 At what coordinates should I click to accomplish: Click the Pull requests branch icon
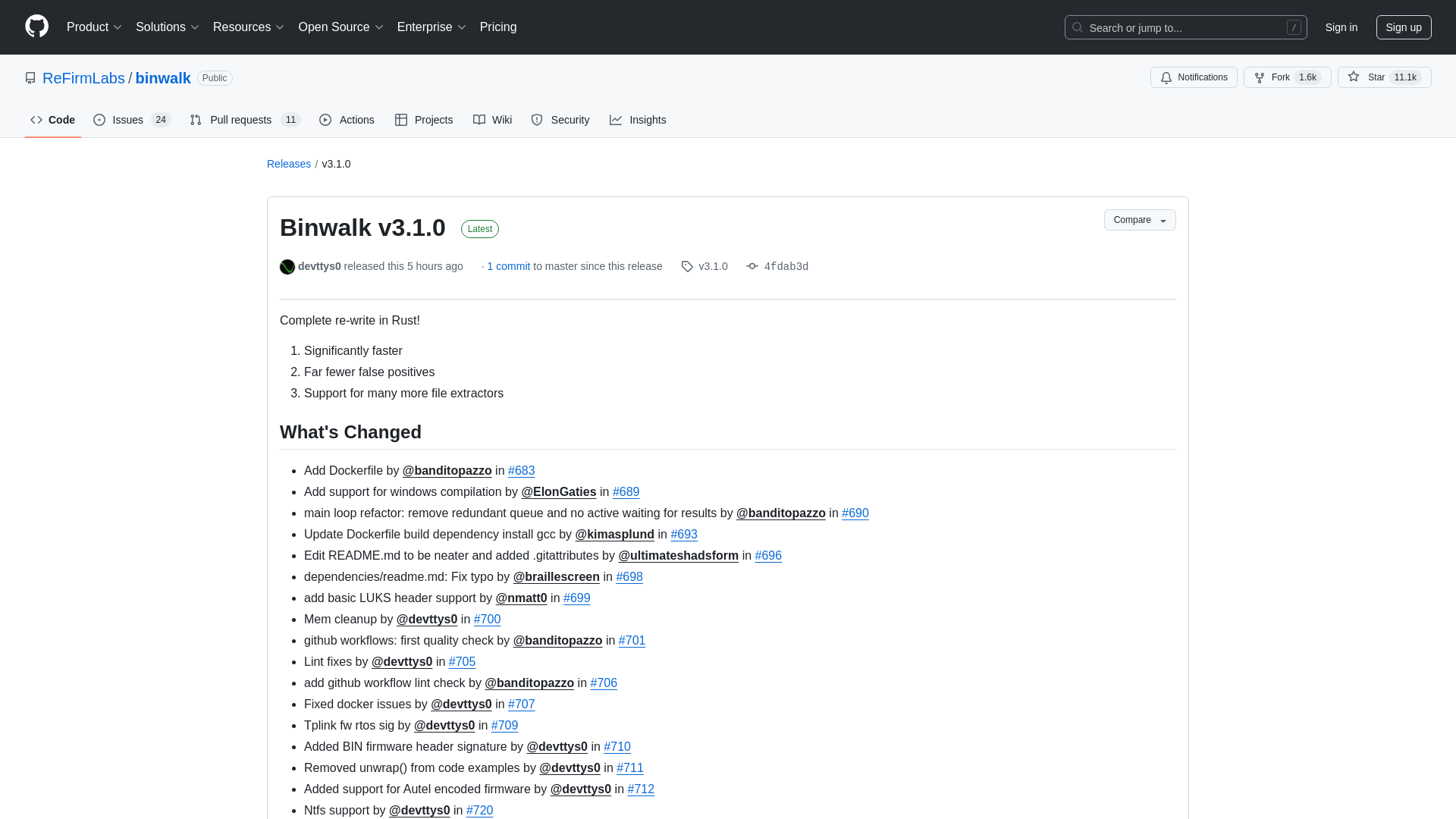(x=196, y=120)
